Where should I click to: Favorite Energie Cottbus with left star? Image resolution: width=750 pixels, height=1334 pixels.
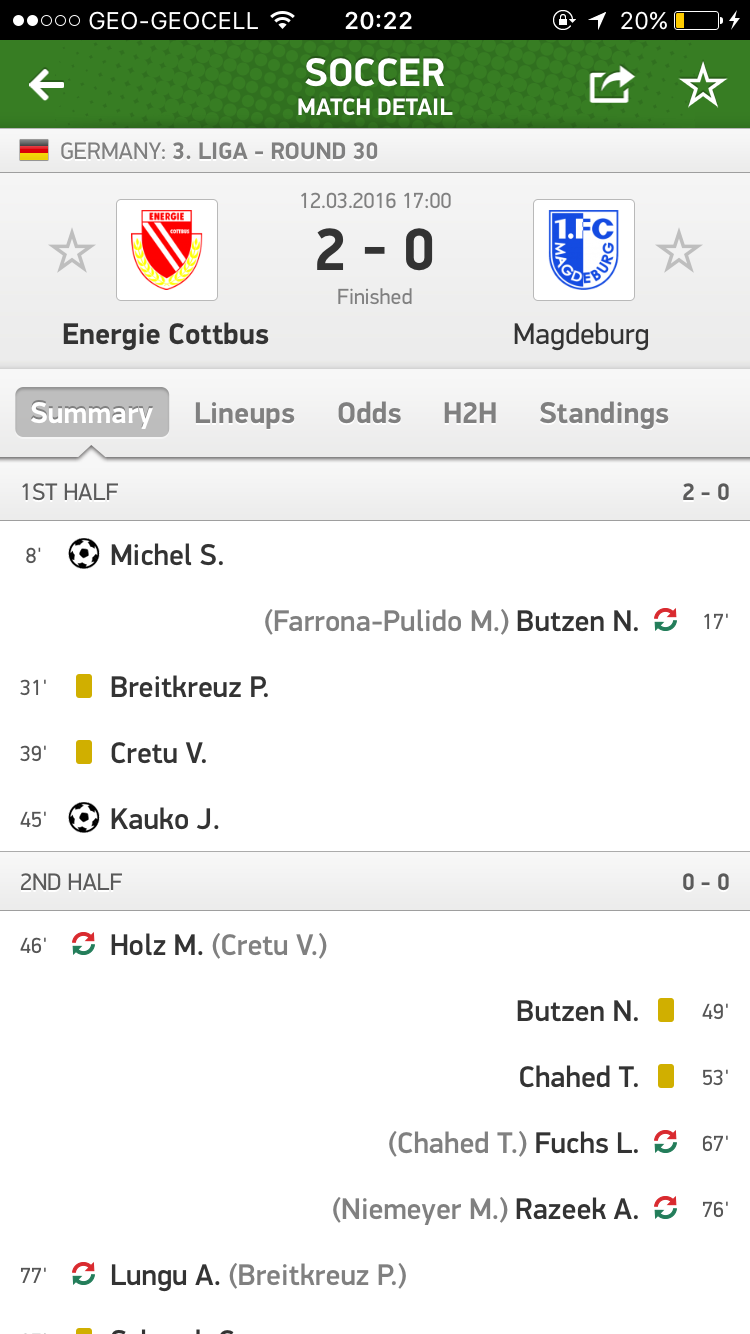(x=72, y=251)
